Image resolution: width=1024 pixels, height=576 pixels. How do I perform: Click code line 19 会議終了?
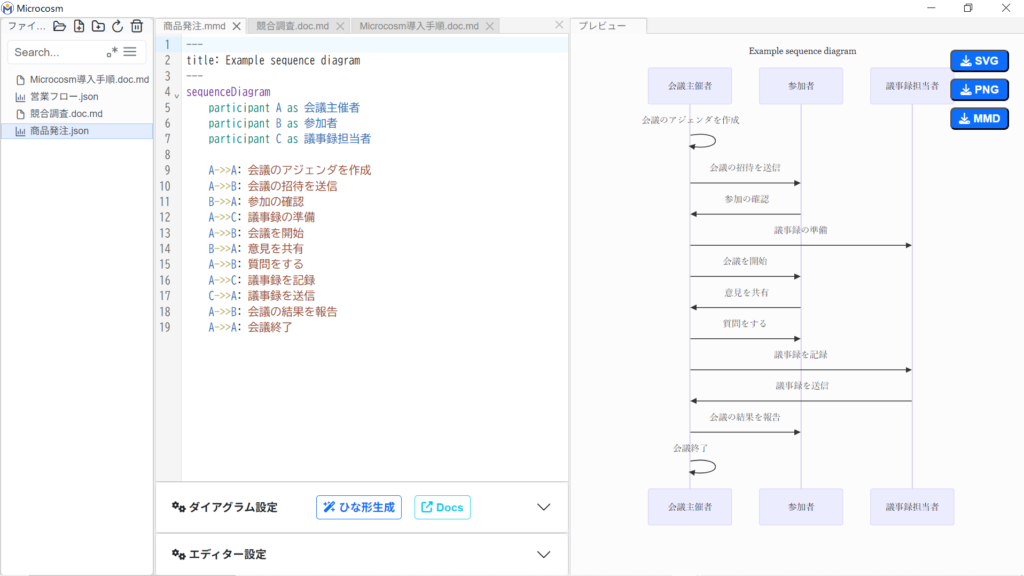250,327
